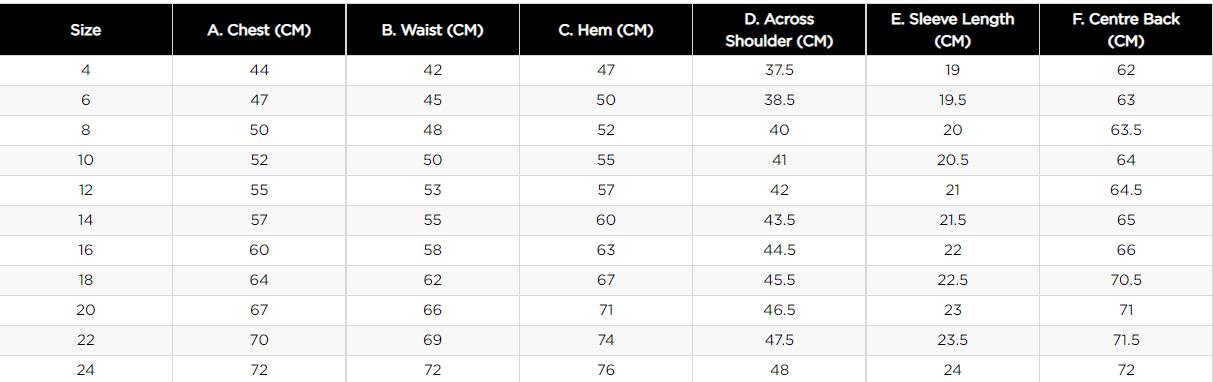The height and width of the screenshot is (382, 1213).
Task: Click the size 10 row label
Action: 86,160
